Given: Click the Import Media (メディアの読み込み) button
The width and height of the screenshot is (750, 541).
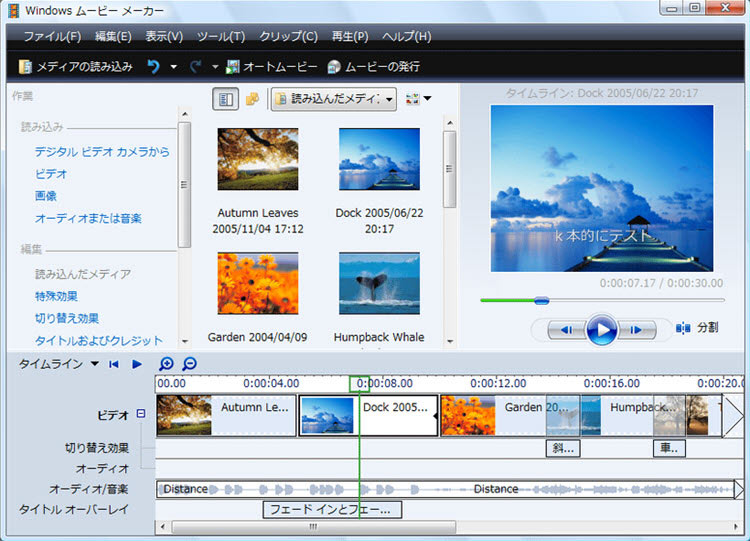Looking at the screenshot, I should click(76, 66).
